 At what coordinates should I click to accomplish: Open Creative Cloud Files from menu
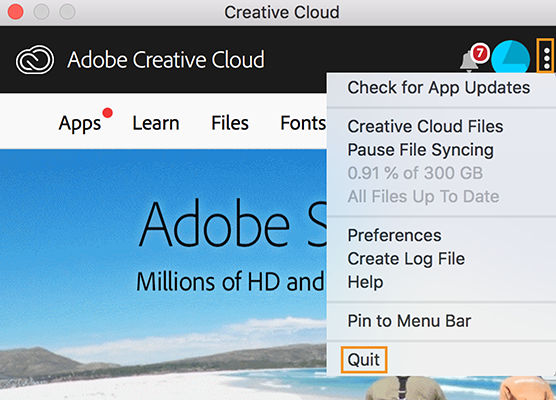[425, 126]
